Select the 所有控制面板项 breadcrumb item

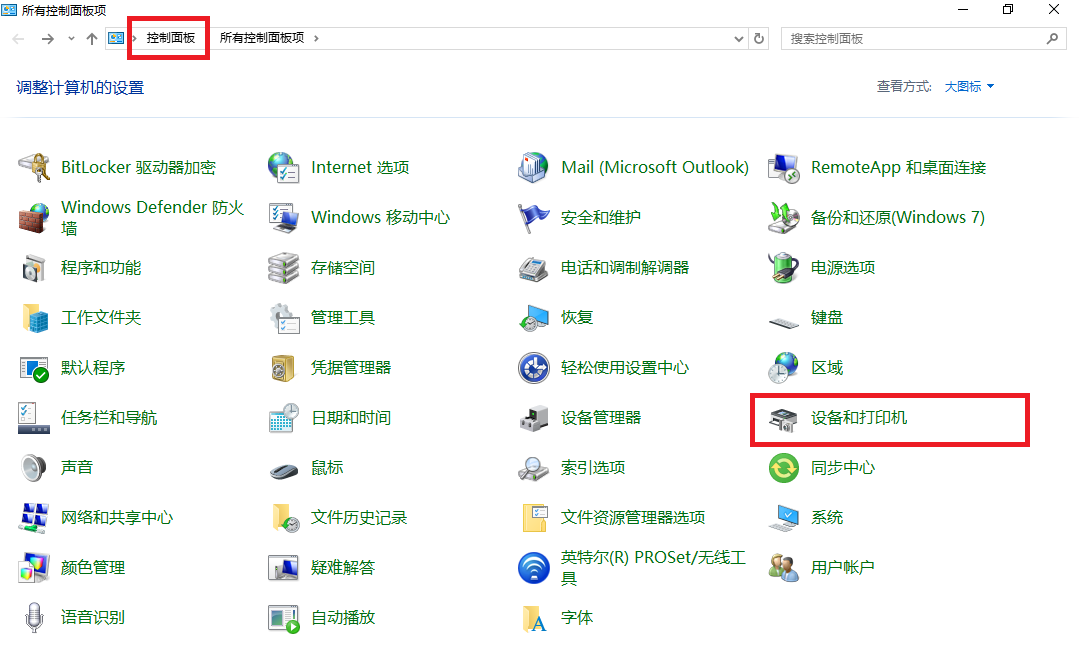coord(261,38)
